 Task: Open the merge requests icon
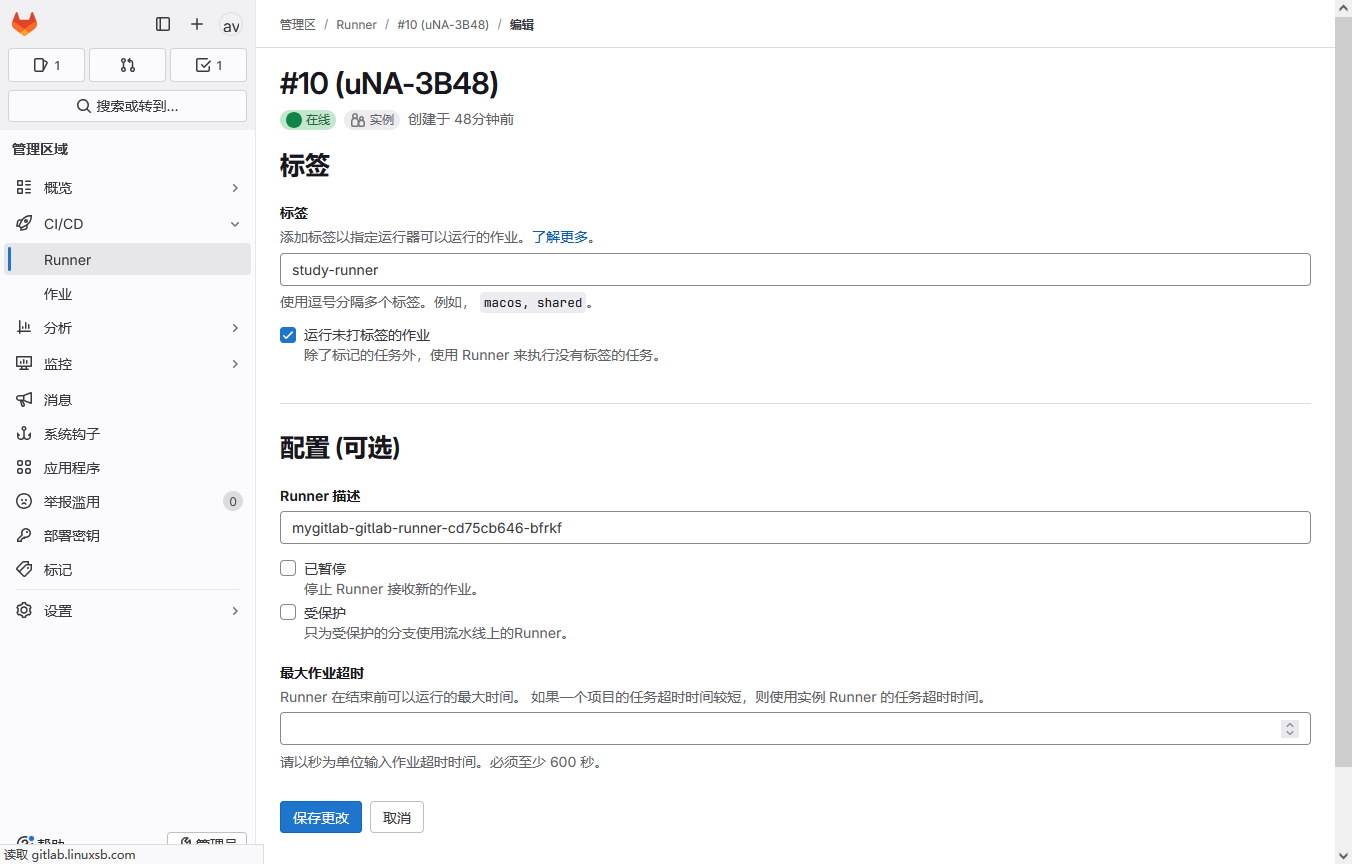point(127,65)
